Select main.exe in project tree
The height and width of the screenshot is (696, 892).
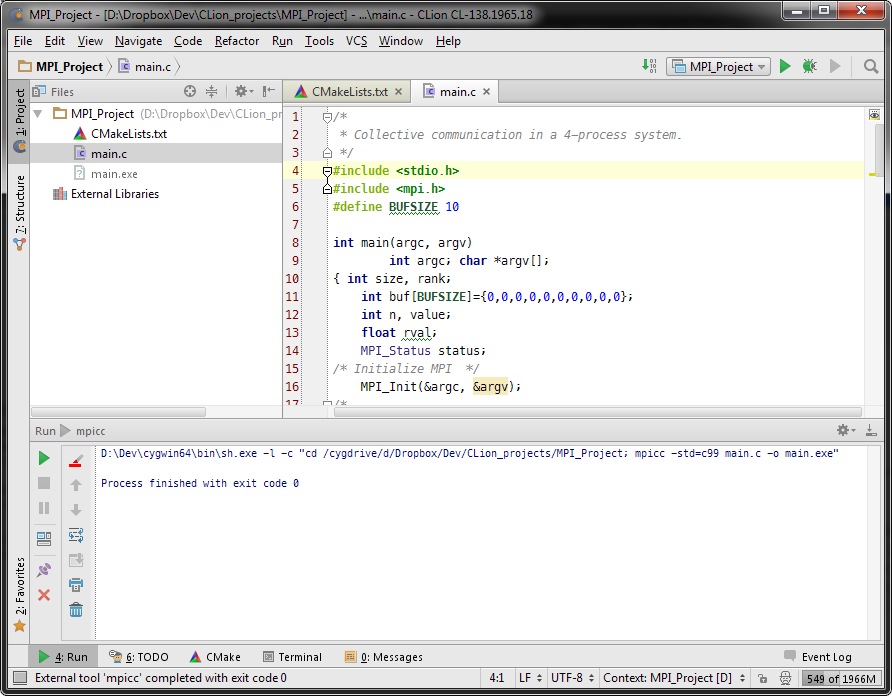click(x=114, y=174)
